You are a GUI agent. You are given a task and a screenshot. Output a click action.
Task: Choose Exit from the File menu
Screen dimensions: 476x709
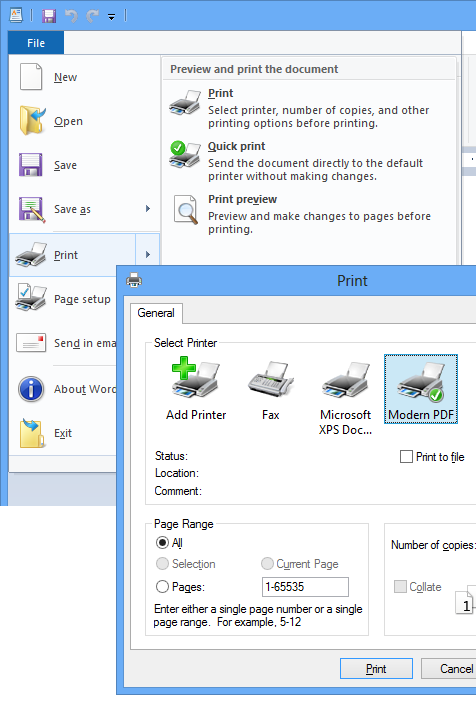pos(63,433)
